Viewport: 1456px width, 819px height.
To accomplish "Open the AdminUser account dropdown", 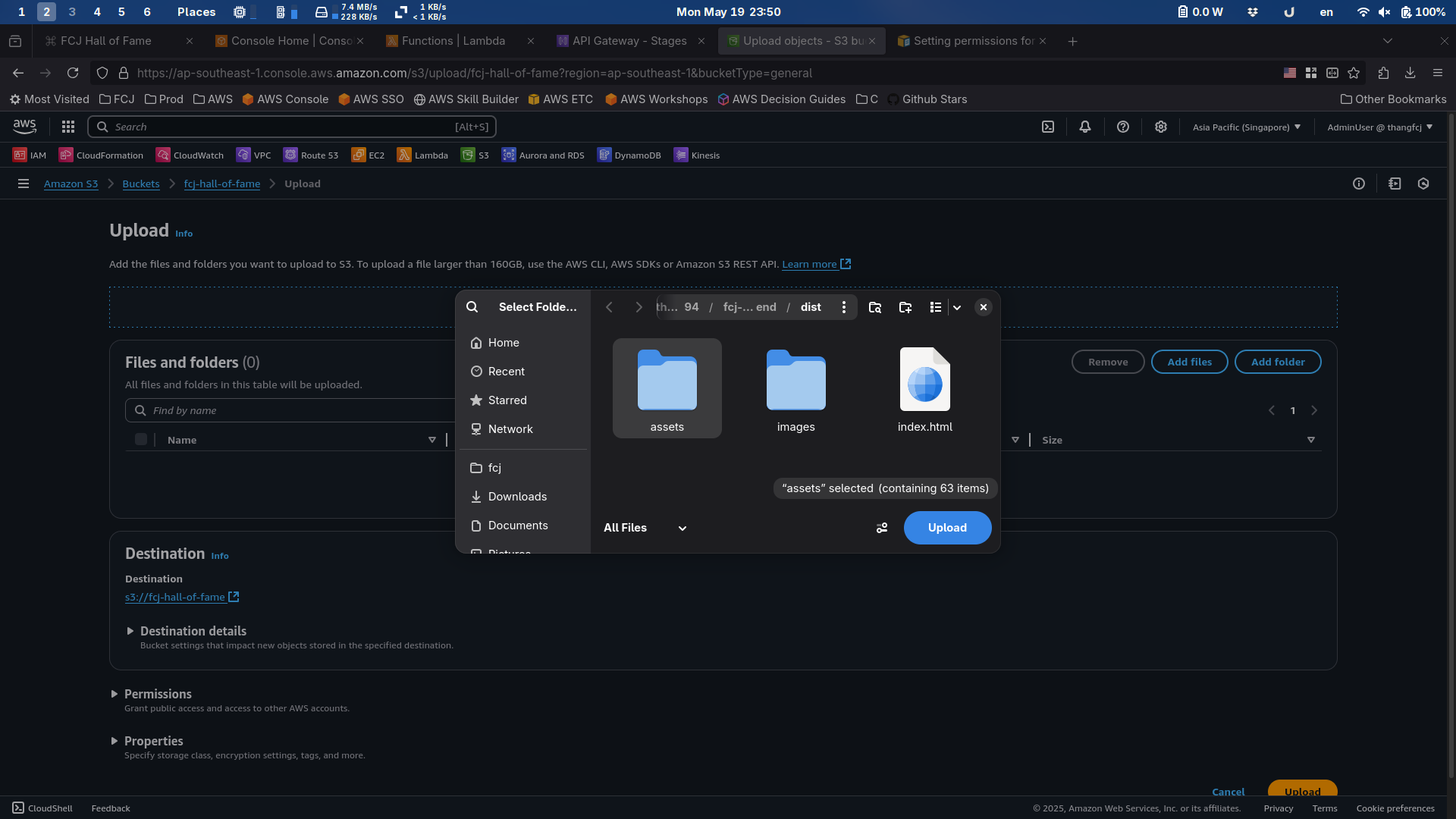I will [x=1380, y=127].
